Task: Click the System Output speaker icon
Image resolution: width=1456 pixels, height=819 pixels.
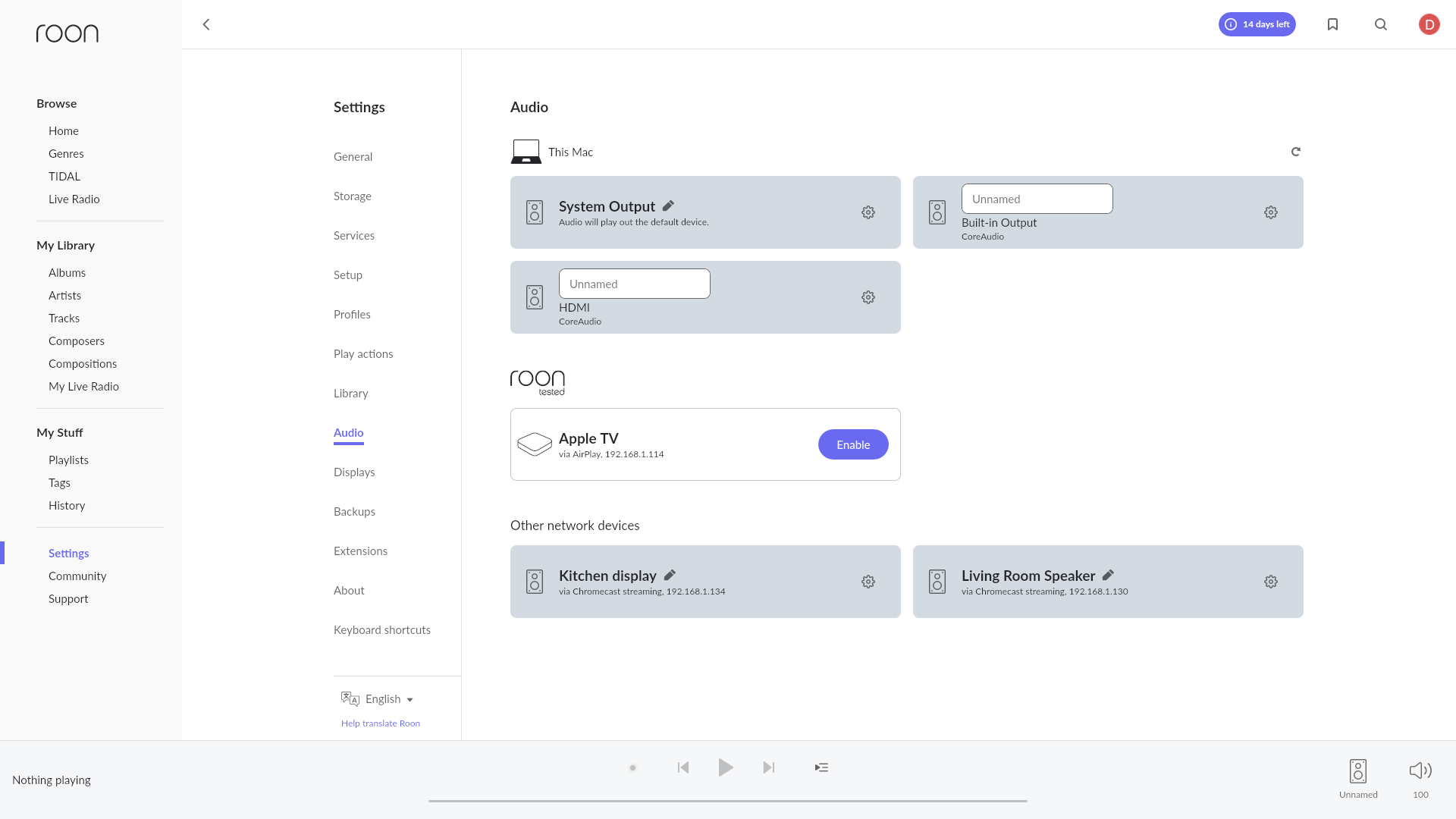Action: pyautogui.click(x=535, y=212)
